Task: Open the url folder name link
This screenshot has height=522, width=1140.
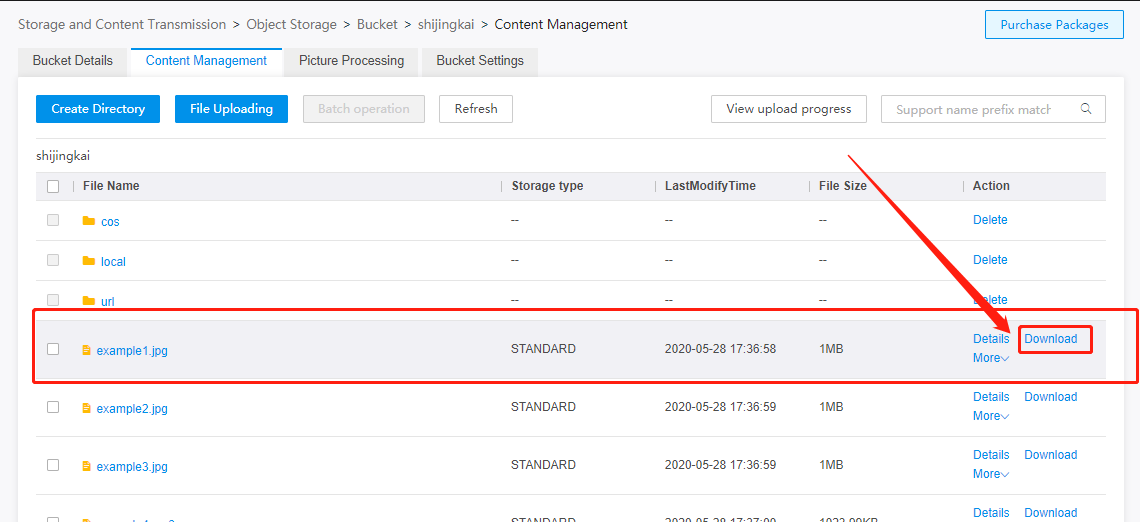Action: [x=108, y=302]
